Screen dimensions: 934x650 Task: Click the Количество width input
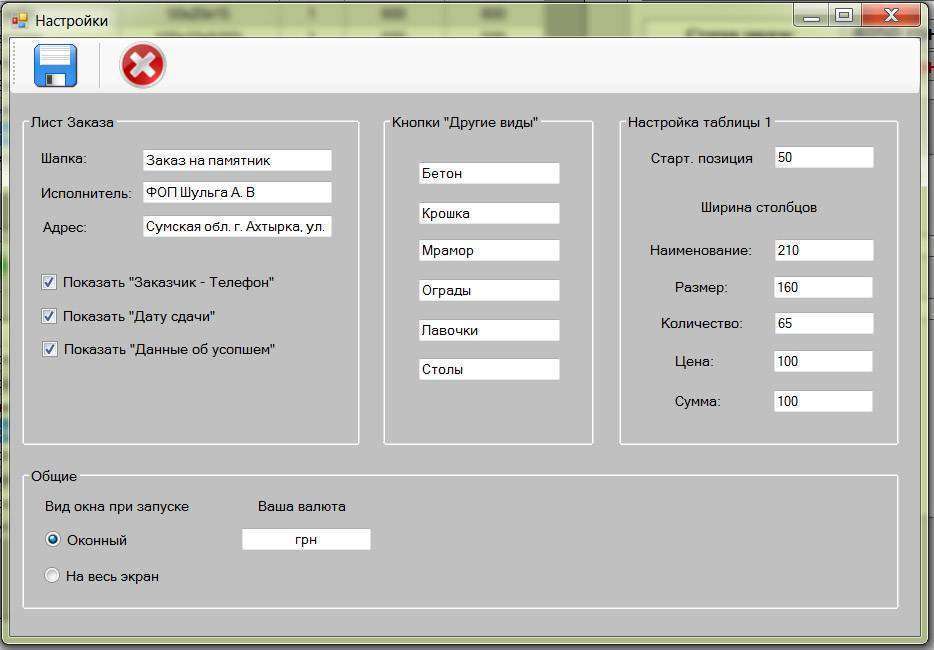click(x=823, y=324)
